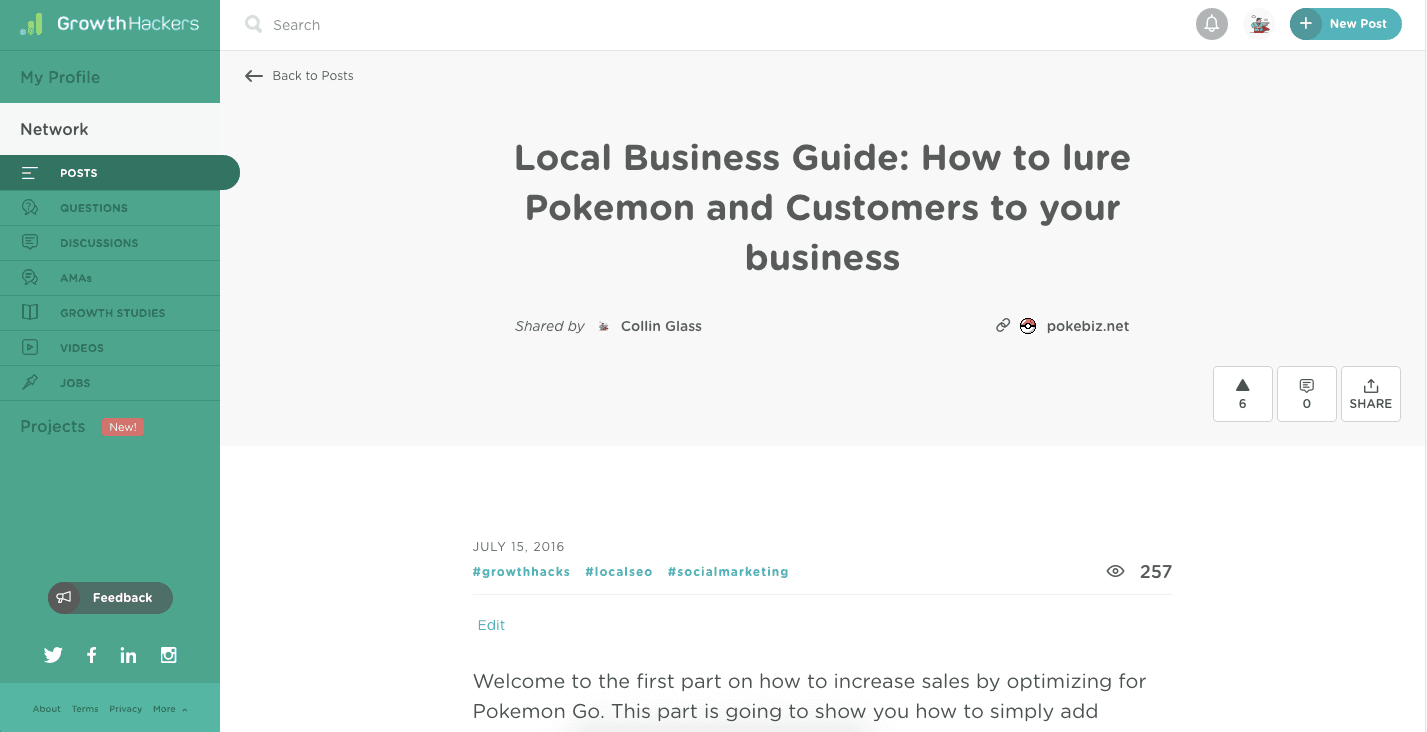Screen dimensions: 1427x732
Task: Open the Facebook page icon
Action: coord(91,655)
